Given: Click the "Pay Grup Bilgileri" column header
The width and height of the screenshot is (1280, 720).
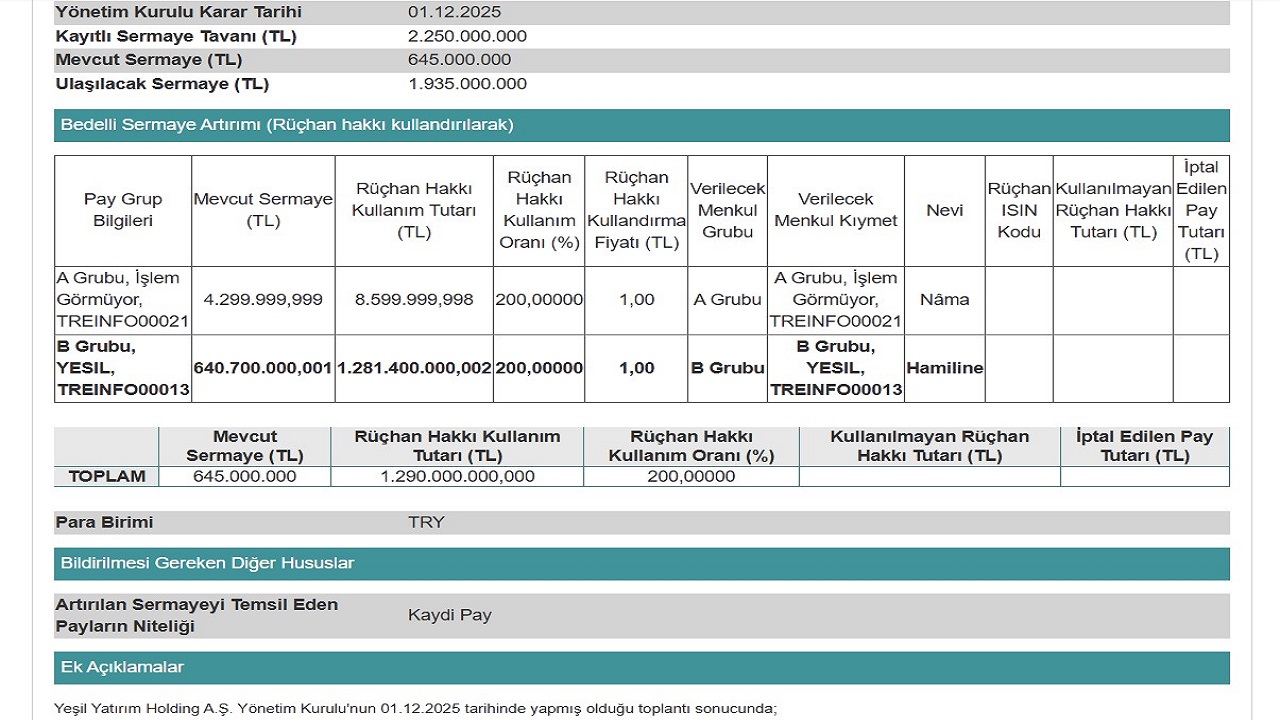Looking at the screenshot, I should [123, 210].
